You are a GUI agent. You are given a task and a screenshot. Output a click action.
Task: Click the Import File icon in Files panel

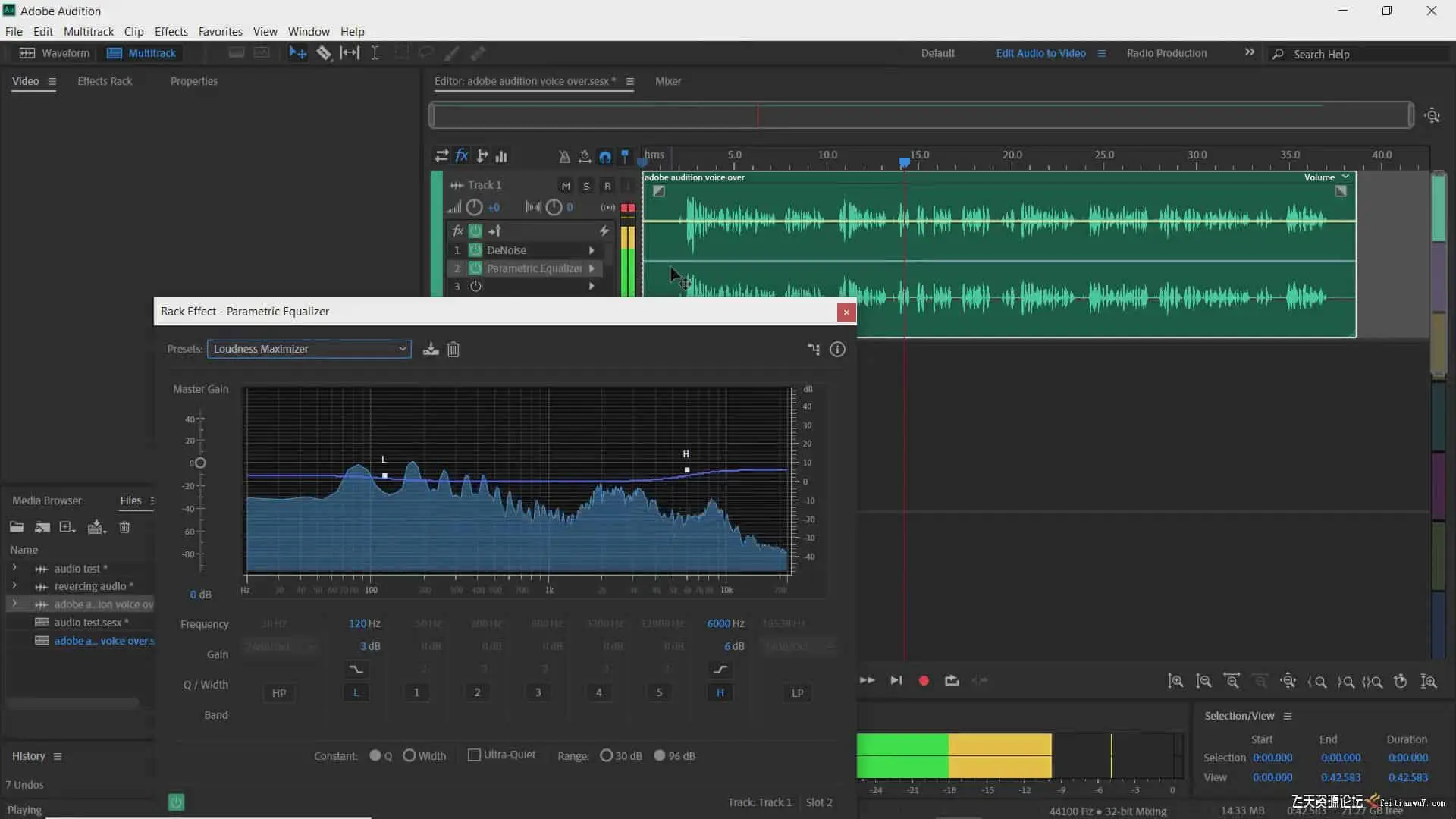[42, 527]
